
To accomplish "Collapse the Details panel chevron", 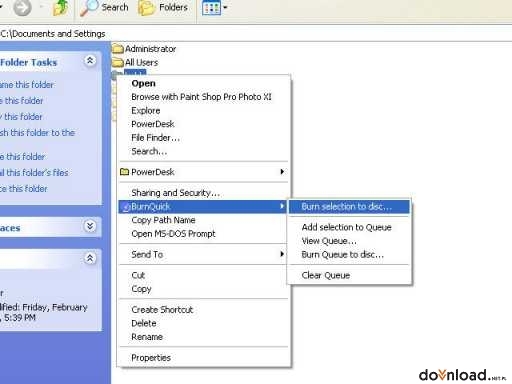I will [x=90, y=258].
